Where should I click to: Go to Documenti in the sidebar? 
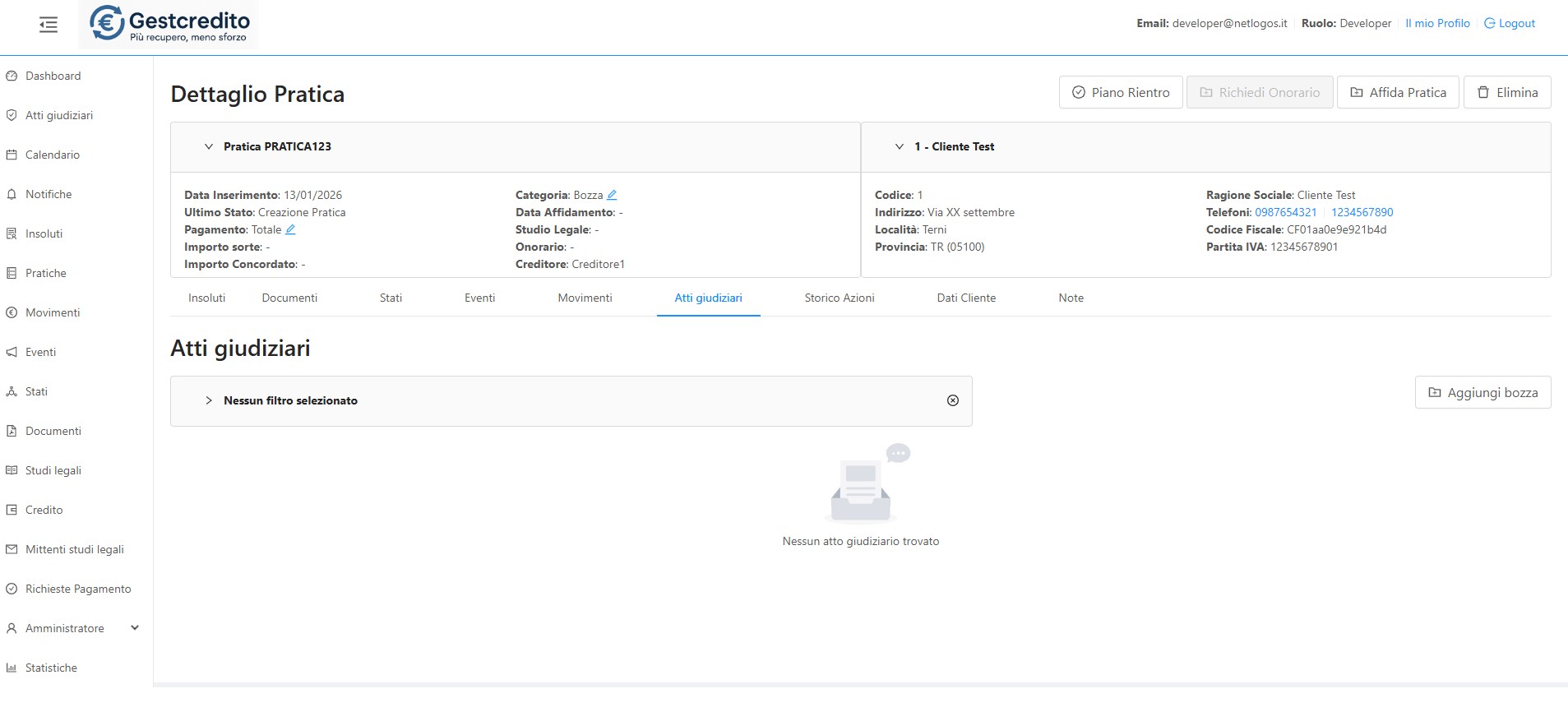coord(53,431)
